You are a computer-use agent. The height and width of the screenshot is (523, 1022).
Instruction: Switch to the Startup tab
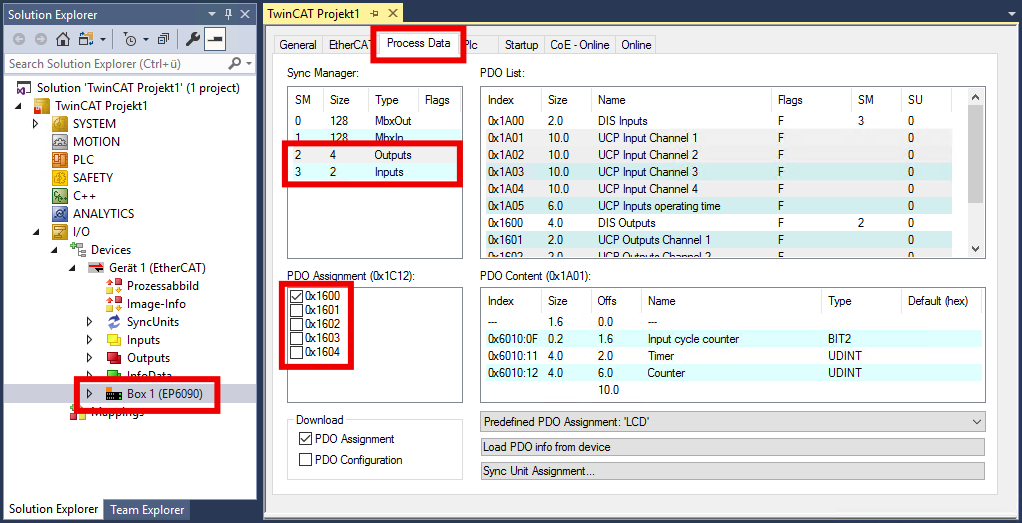pos(521,45)
